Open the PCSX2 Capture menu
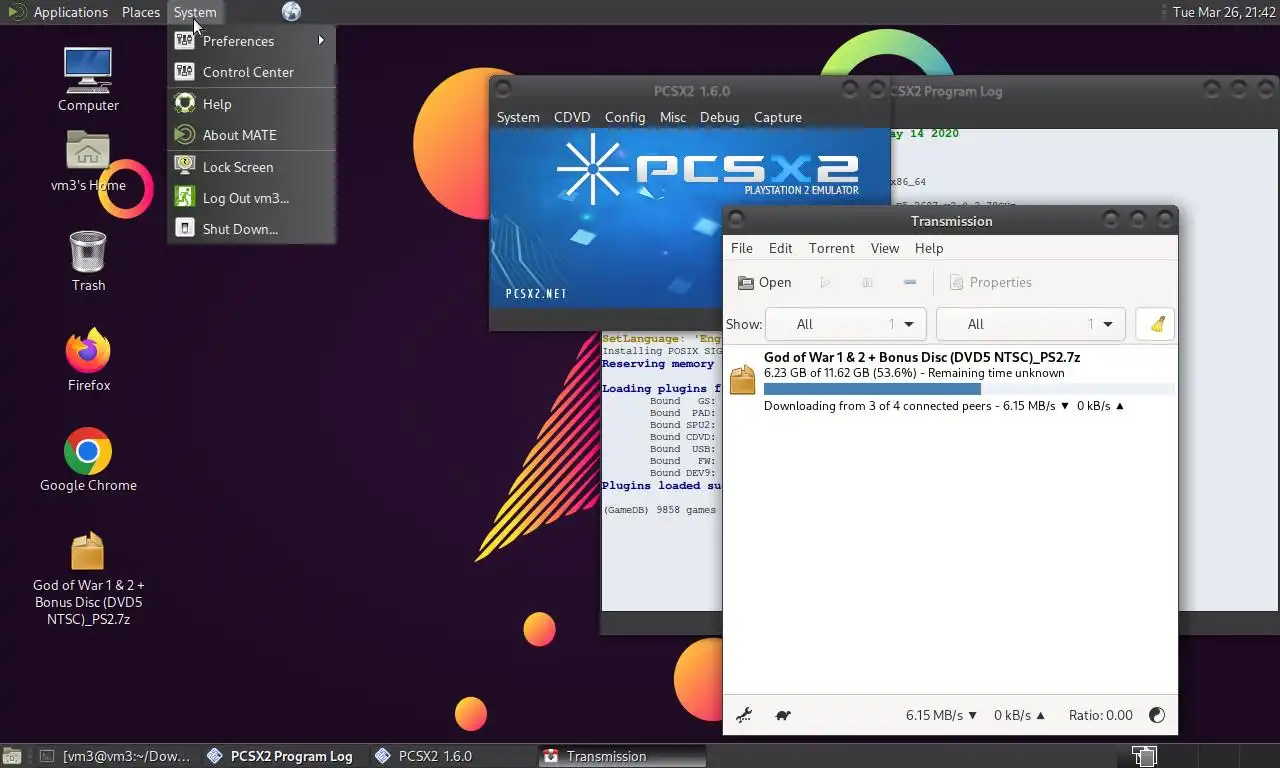Screen dimensions: 1280x768 pos(778,117)
